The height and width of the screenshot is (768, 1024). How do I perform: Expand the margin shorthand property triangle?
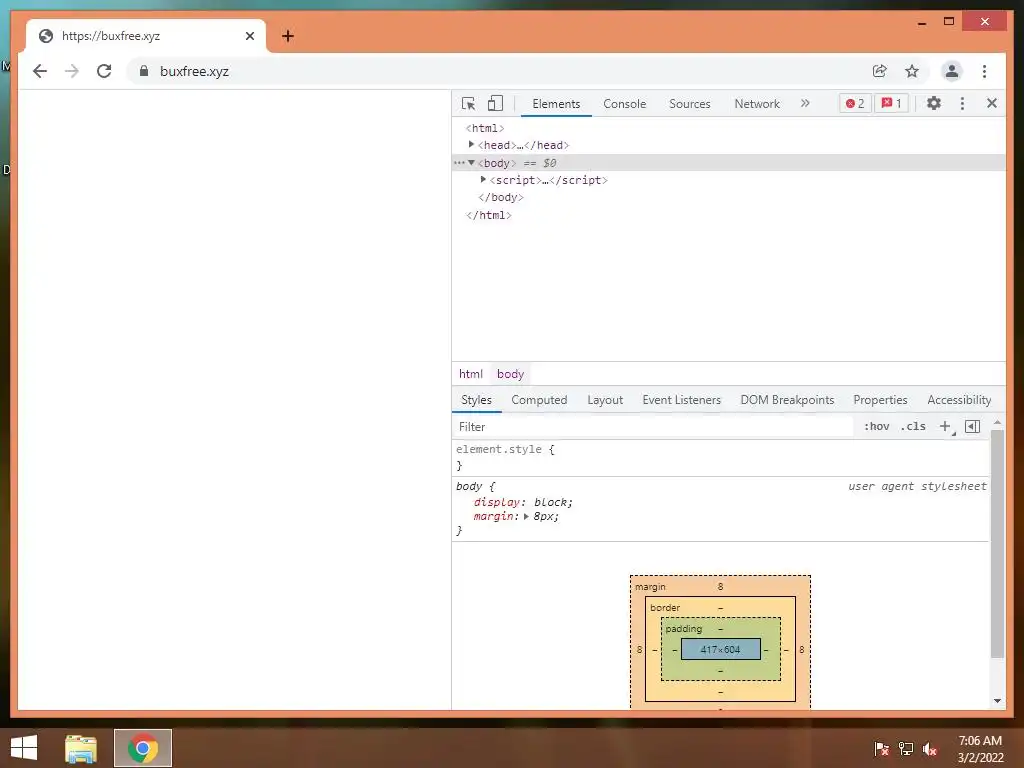tap(526, 517)
